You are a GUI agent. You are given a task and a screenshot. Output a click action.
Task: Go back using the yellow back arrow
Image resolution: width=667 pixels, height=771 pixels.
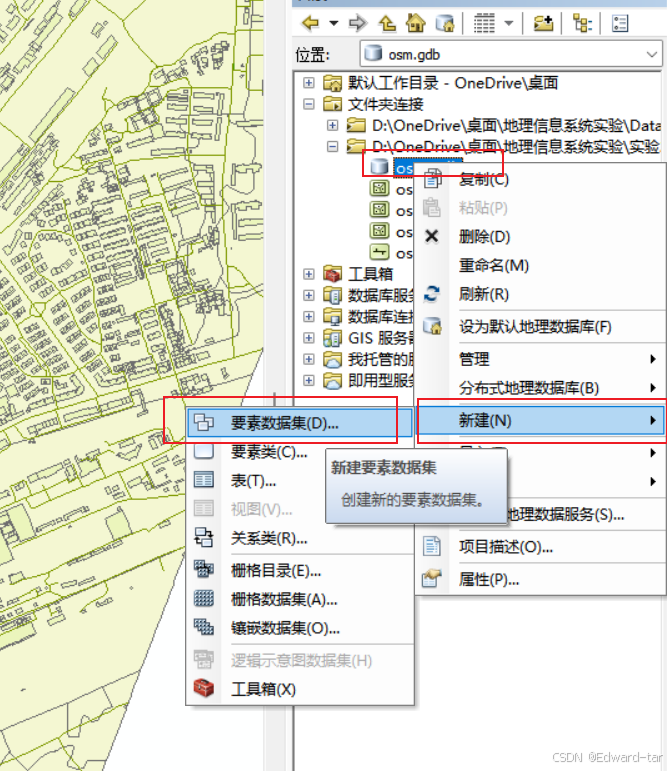click(311, 23)
